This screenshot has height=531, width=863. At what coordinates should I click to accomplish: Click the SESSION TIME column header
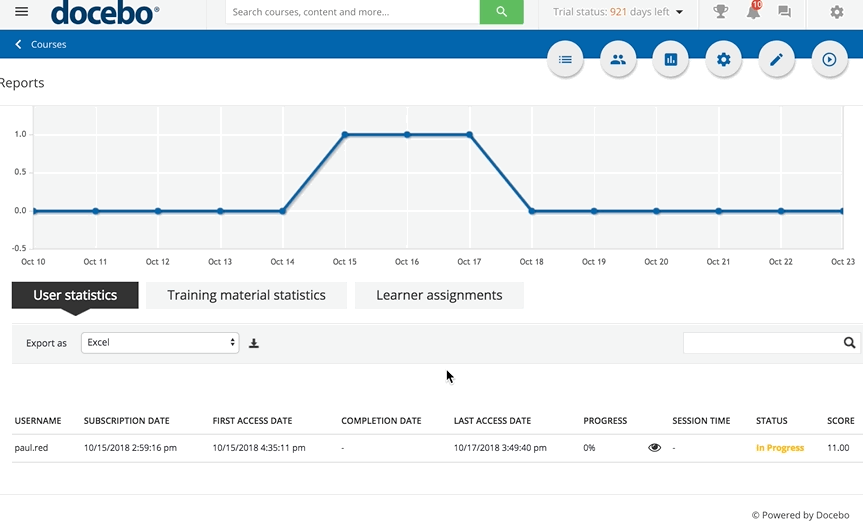pos(701,421)
